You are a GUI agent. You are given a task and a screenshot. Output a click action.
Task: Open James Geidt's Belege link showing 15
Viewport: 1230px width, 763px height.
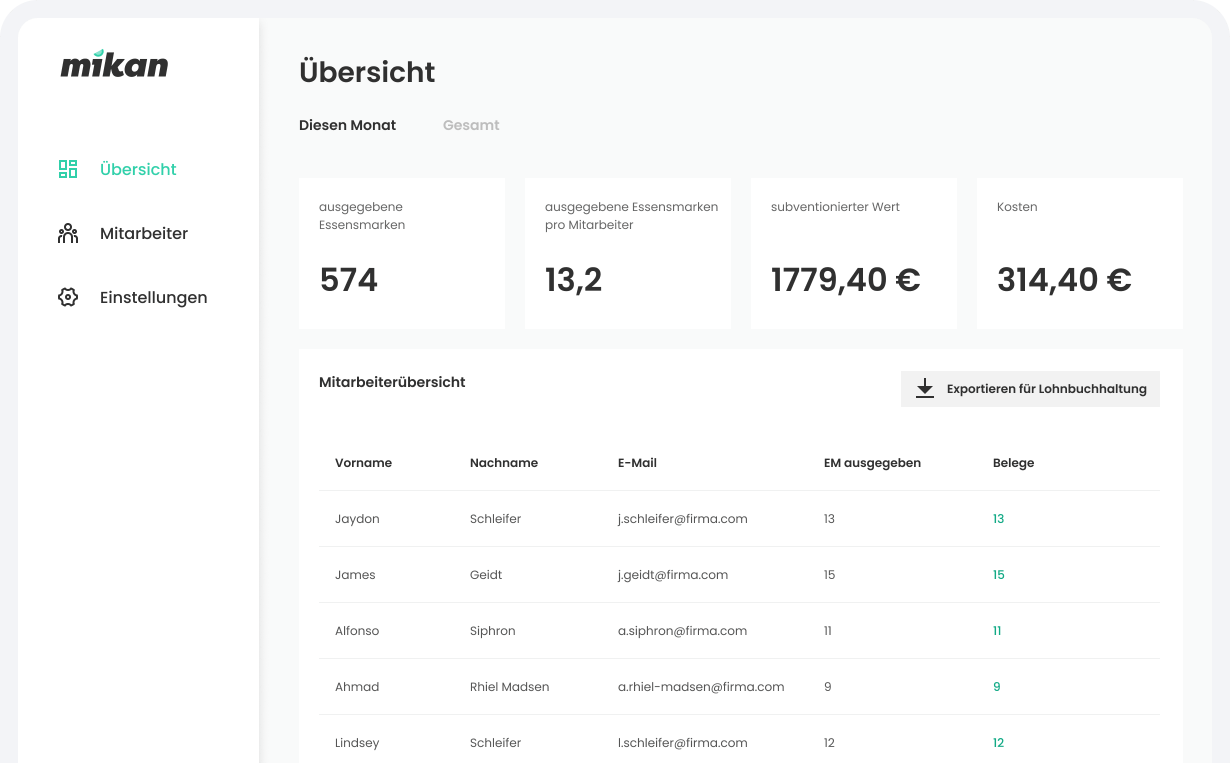(997, 575)
